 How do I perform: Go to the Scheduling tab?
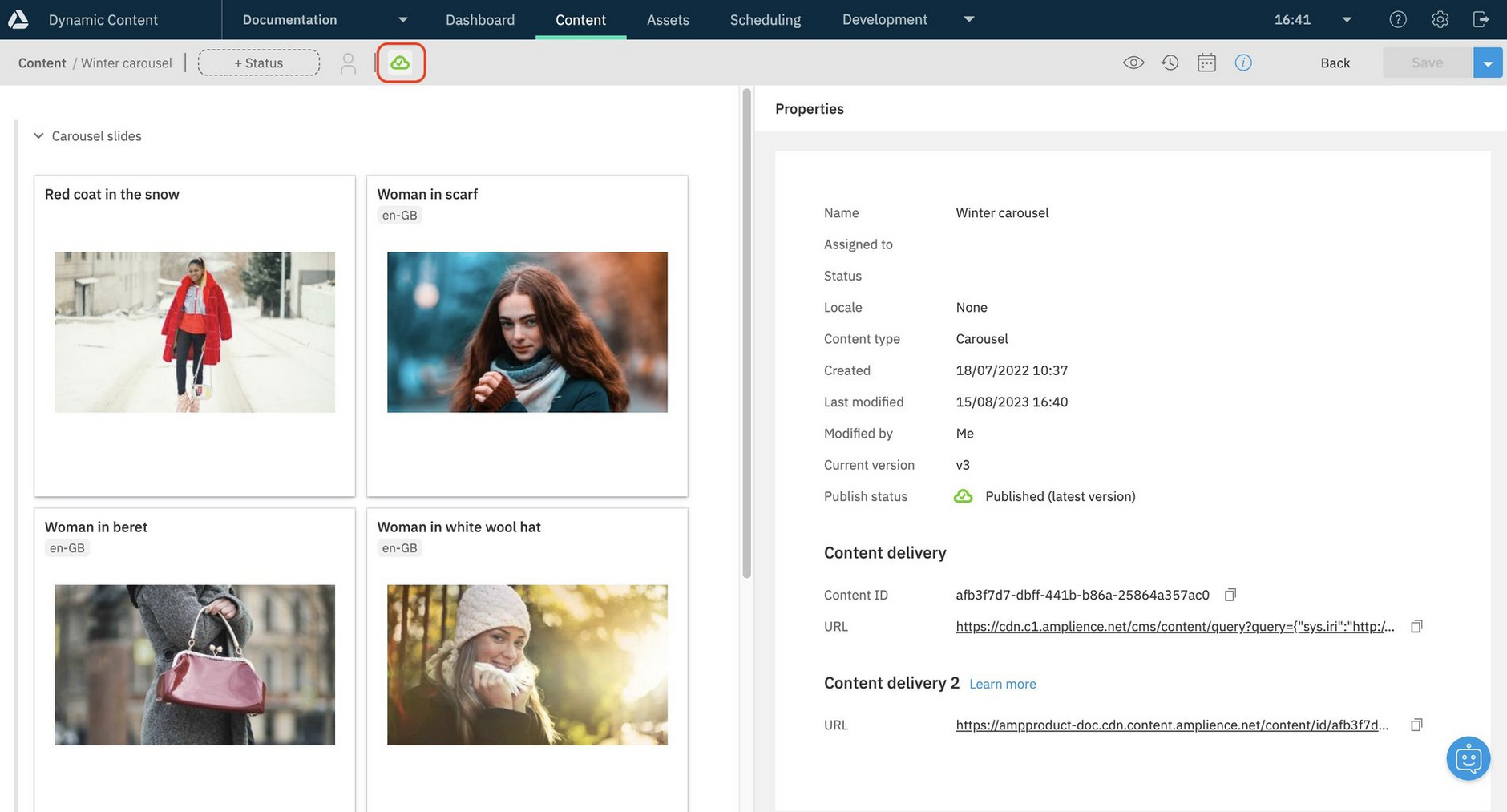765,19
